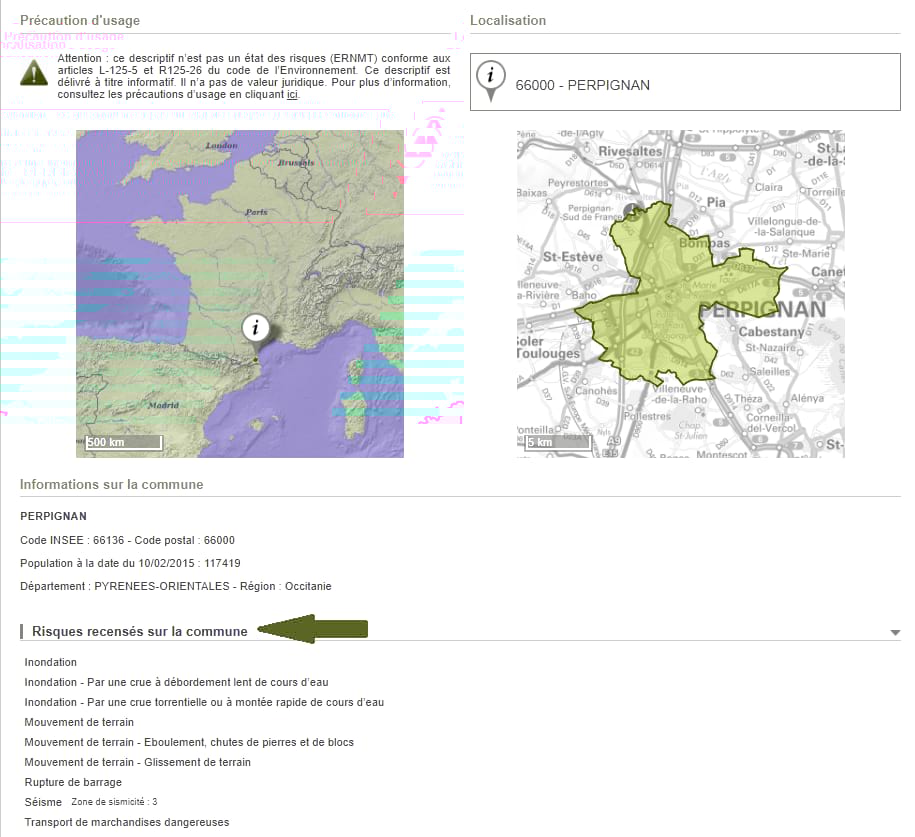Viewport: 915px width, 837px height.
Task: Select 'crue torrentielle' flood risk row
Action: tap(204, 702)
